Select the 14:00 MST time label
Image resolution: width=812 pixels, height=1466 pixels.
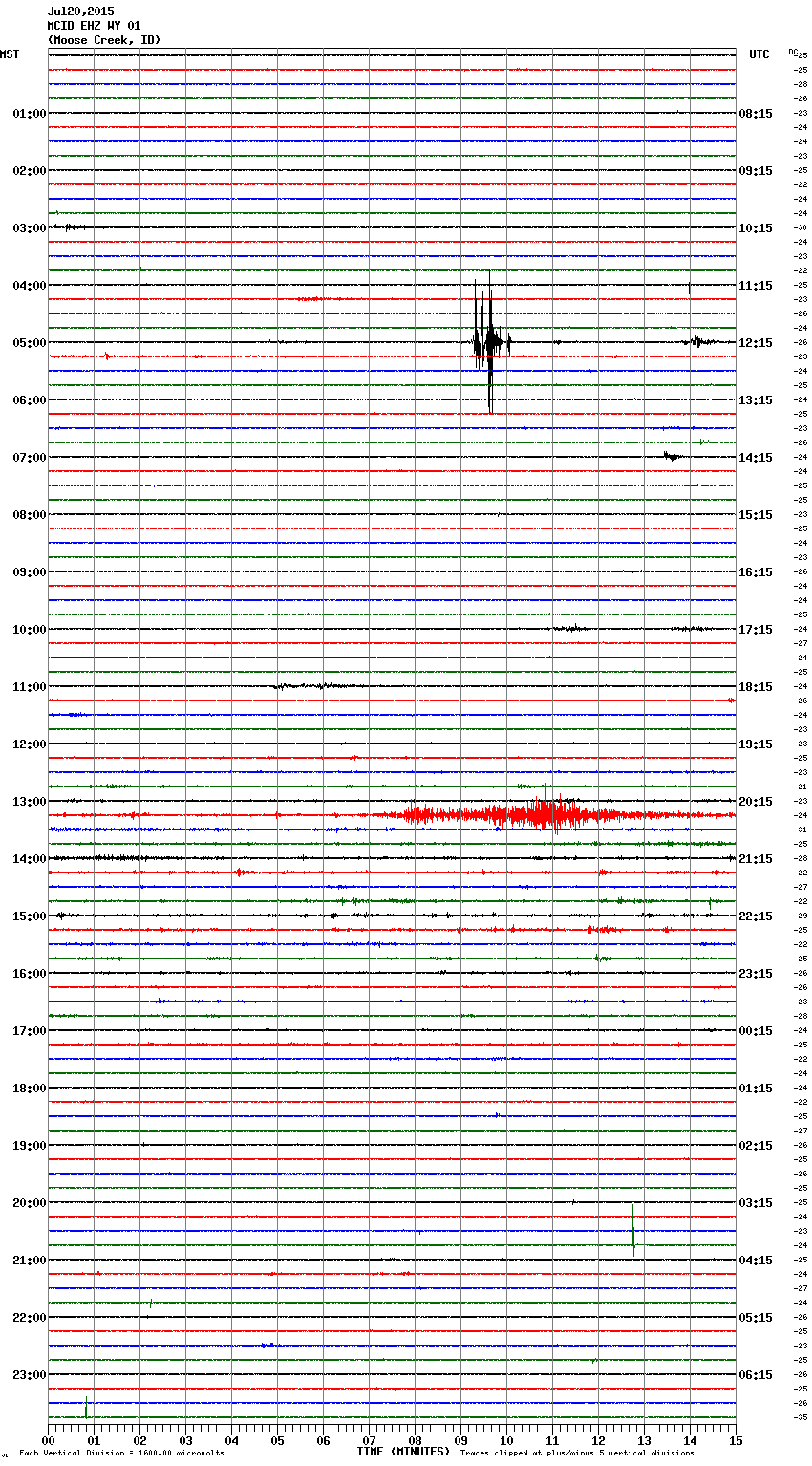30,859
